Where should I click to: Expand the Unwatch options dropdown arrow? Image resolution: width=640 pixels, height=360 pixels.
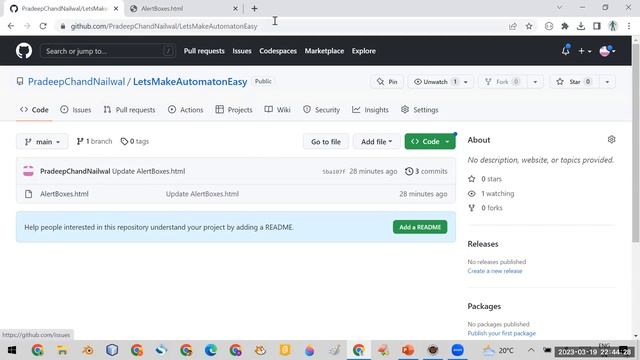(x=466, y=82)
